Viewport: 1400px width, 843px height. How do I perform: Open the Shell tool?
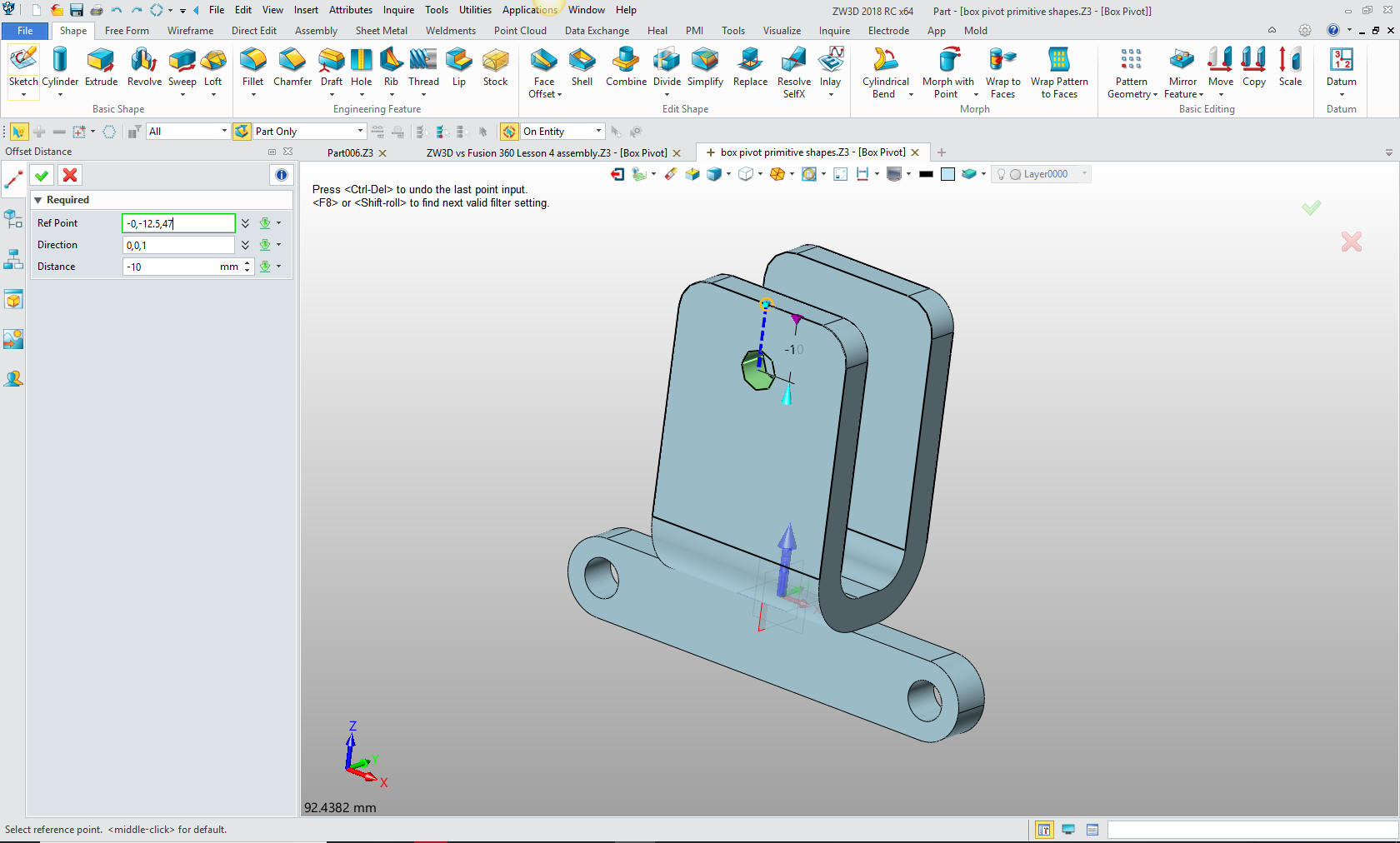pos(582,67)
